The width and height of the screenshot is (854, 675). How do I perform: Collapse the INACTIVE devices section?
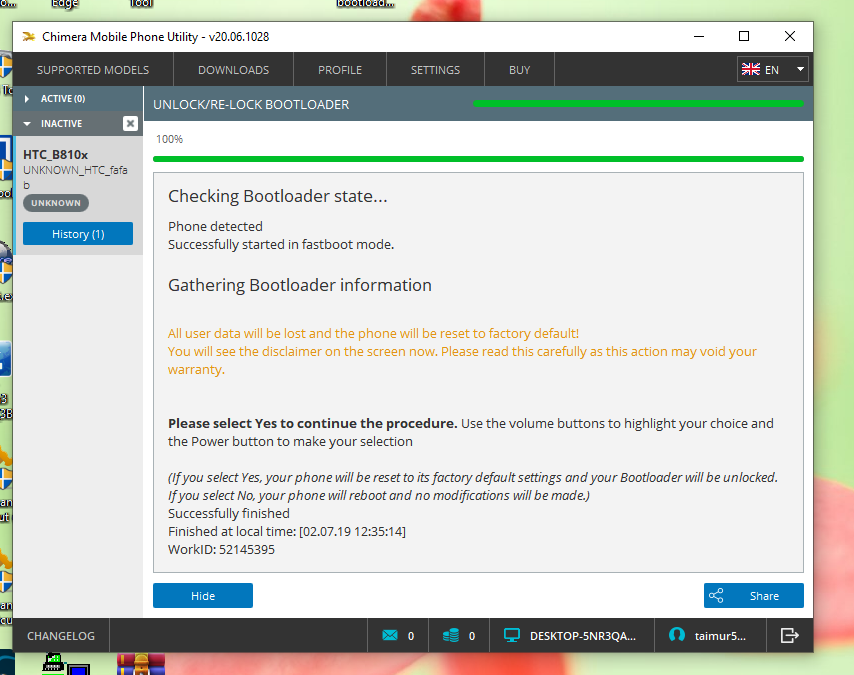coord(27,124)
